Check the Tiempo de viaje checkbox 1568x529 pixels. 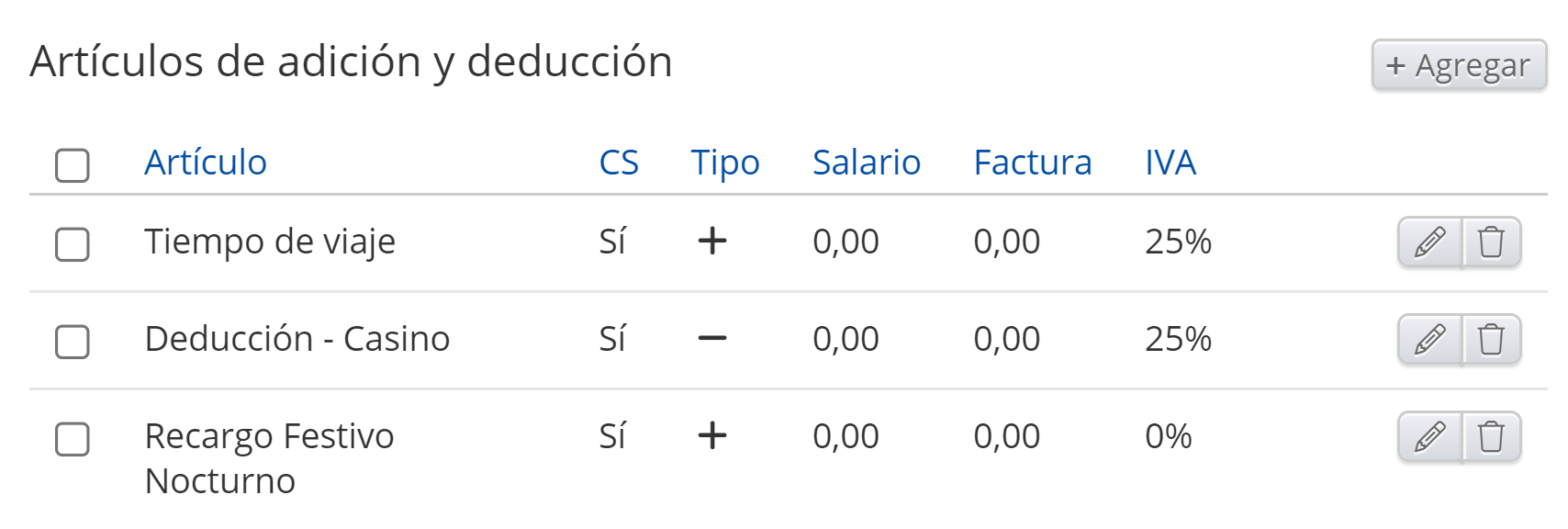coord(73,245)
